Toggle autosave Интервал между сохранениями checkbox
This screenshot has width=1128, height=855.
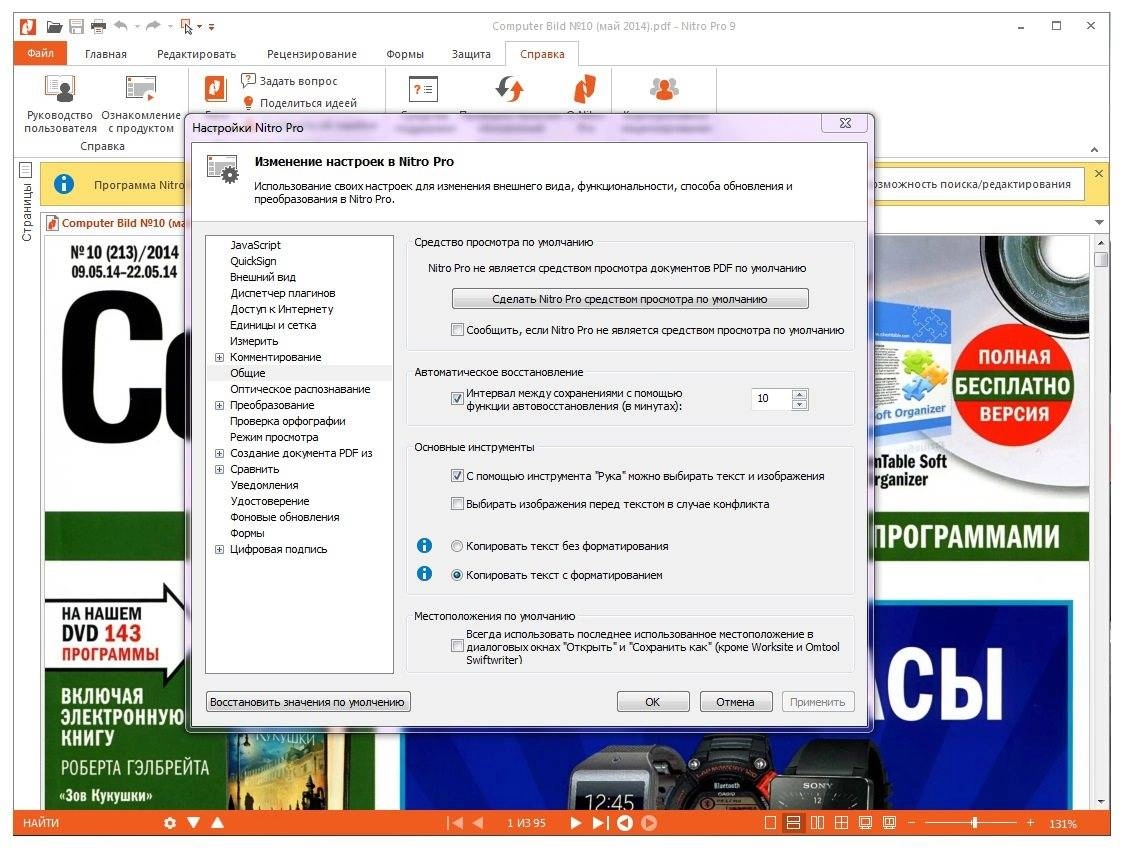pyautogui.click(x=457, y=398)
